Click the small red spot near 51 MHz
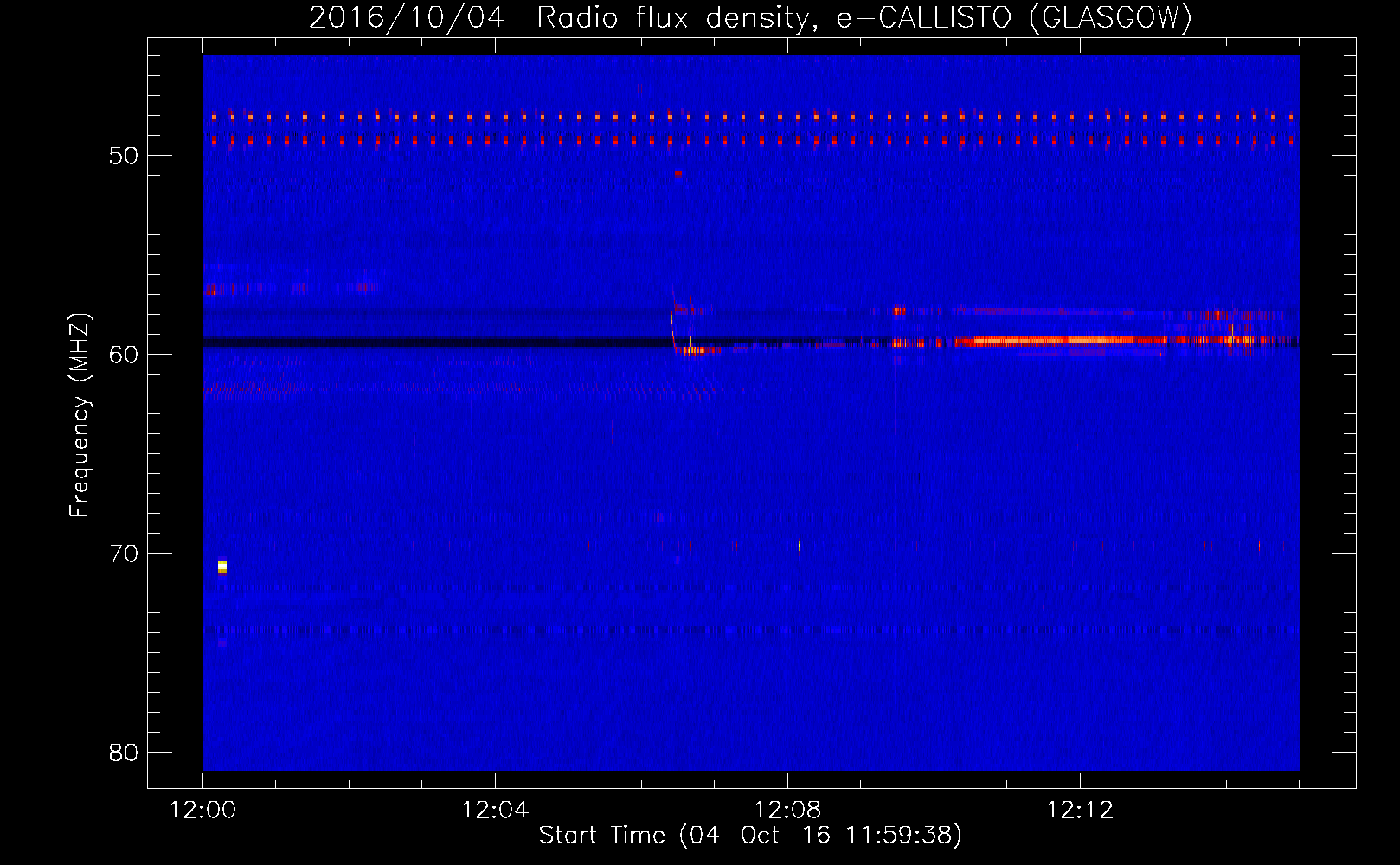Screen dimensions: 1400x865 coord(678,173)
